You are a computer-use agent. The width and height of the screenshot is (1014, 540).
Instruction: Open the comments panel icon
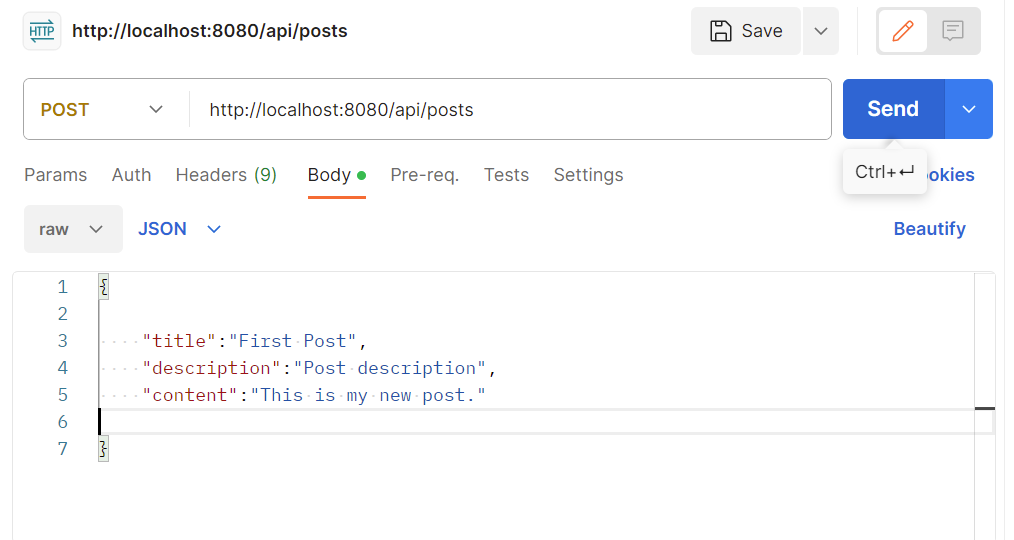coord(953,31)
